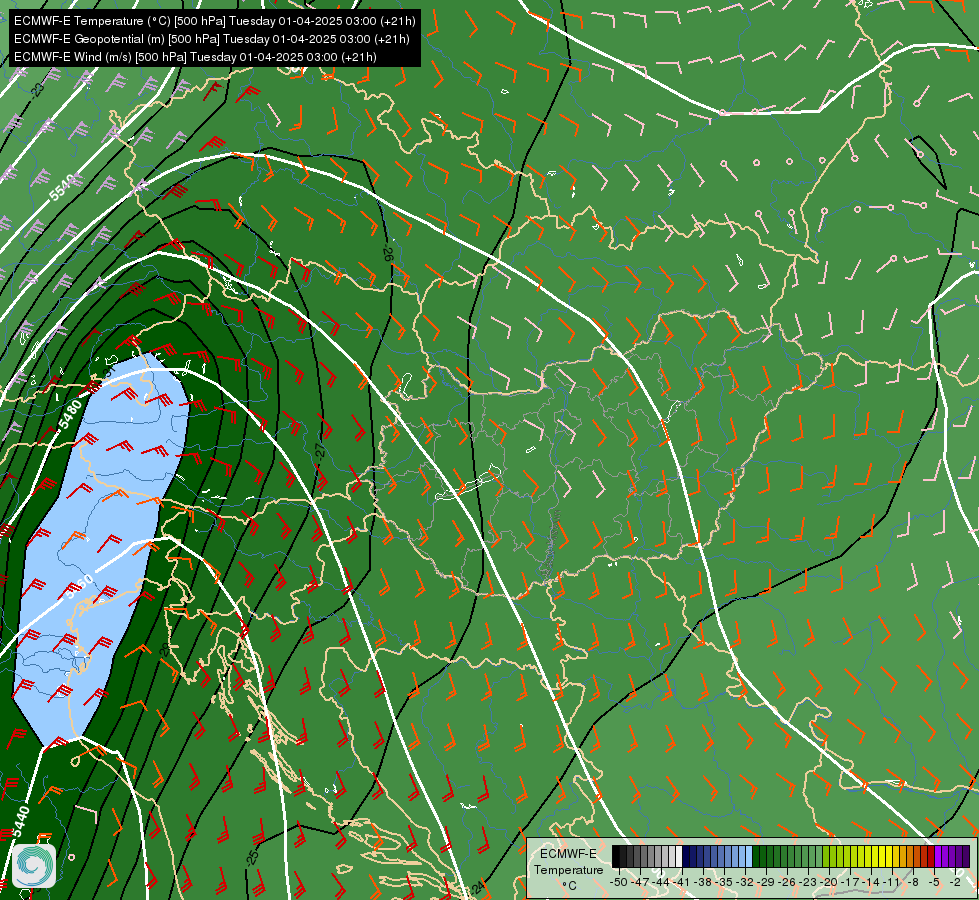The height and width of the screenshot is (900, 979).
Task: Click the -44 value on the legend scale
Action: click(661, 883)
